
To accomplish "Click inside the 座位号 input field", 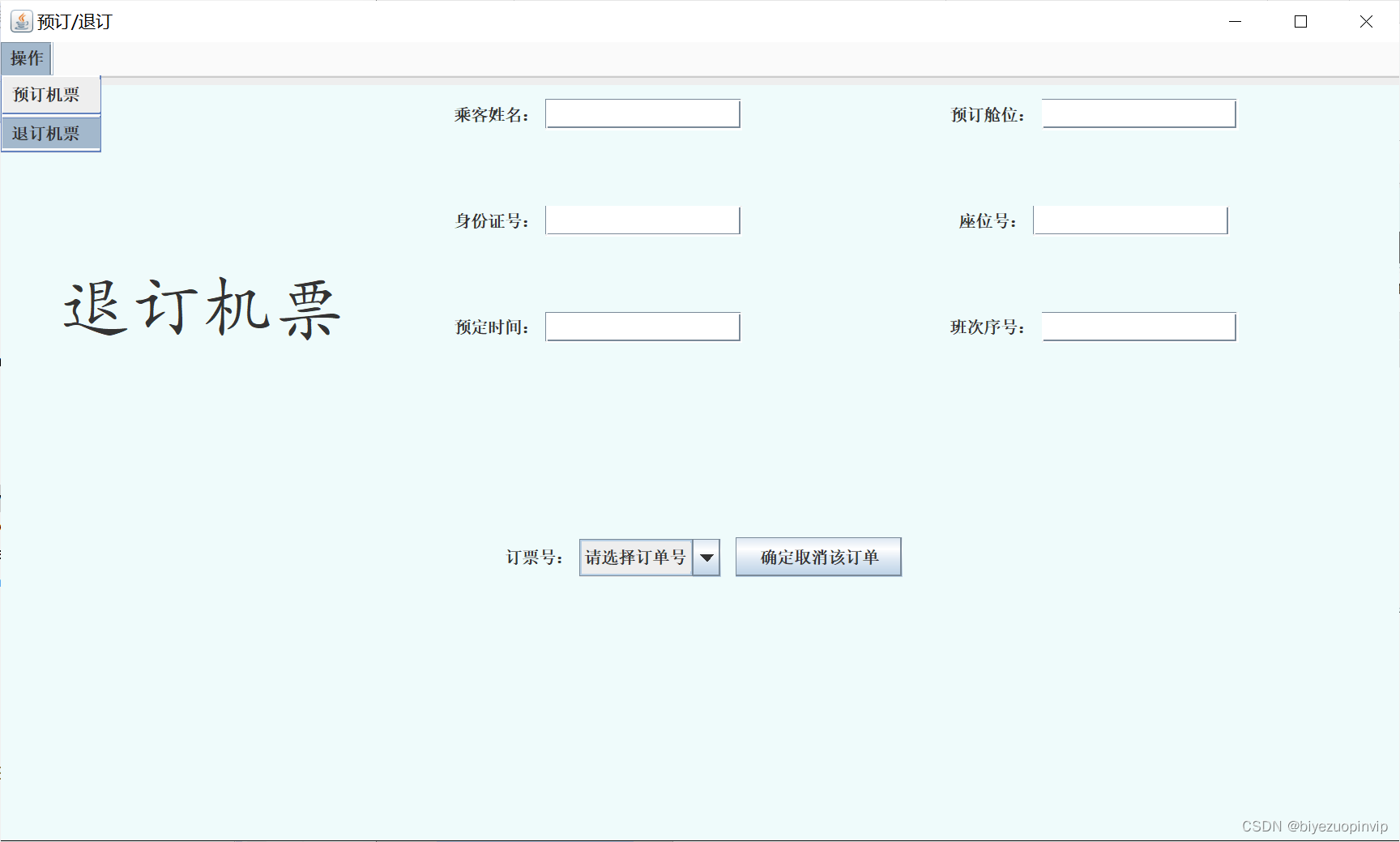I will tap(1129, 220).
